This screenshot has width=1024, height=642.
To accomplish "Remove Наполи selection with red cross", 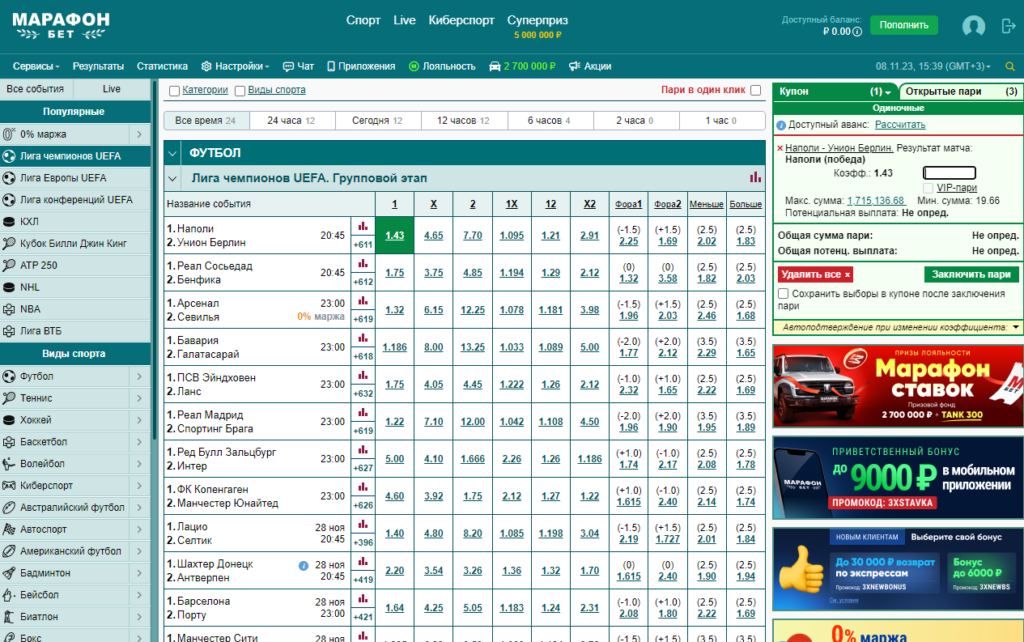I will pyautogui.click(x=780, y=148).
